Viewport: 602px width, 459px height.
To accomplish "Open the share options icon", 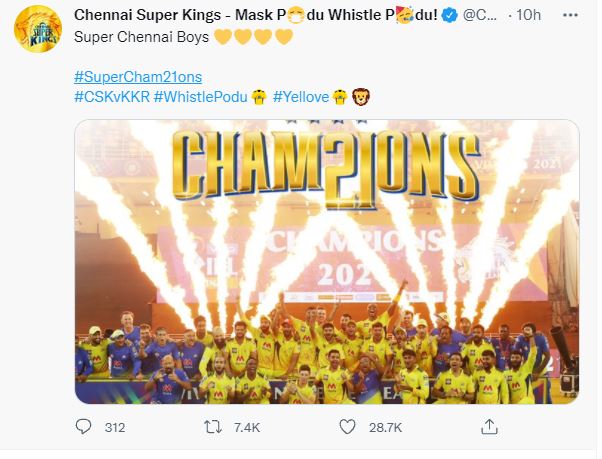I will tap(489, 427).
